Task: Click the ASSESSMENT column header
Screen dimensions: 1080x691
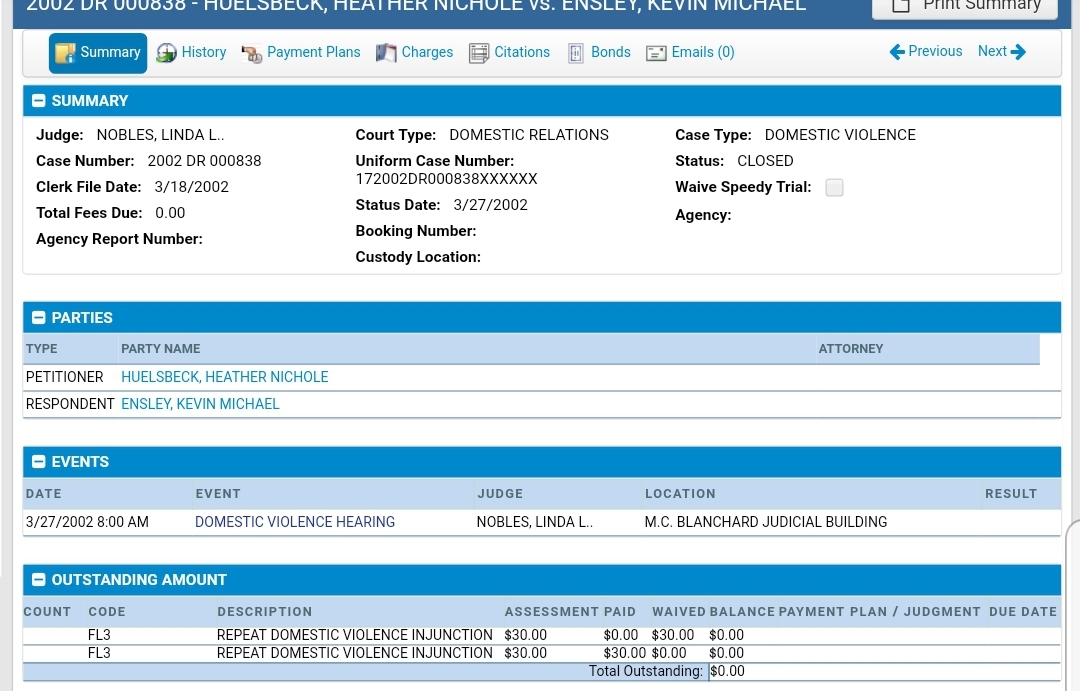Action: point(551,611)
